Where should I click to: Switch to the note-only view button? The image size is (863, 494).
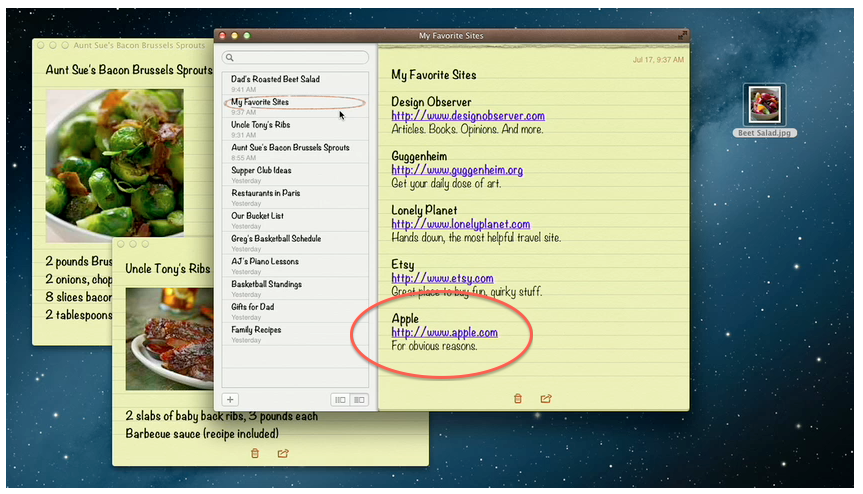[340, 400]
